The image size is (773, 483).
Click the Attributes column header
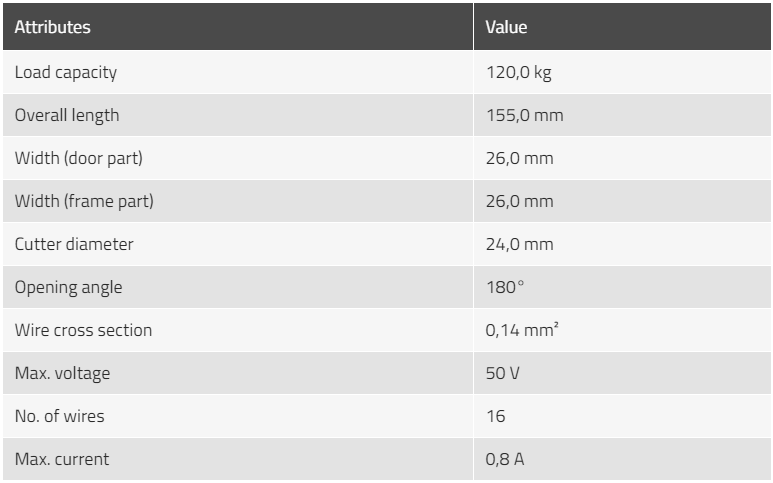coord(52,27)
